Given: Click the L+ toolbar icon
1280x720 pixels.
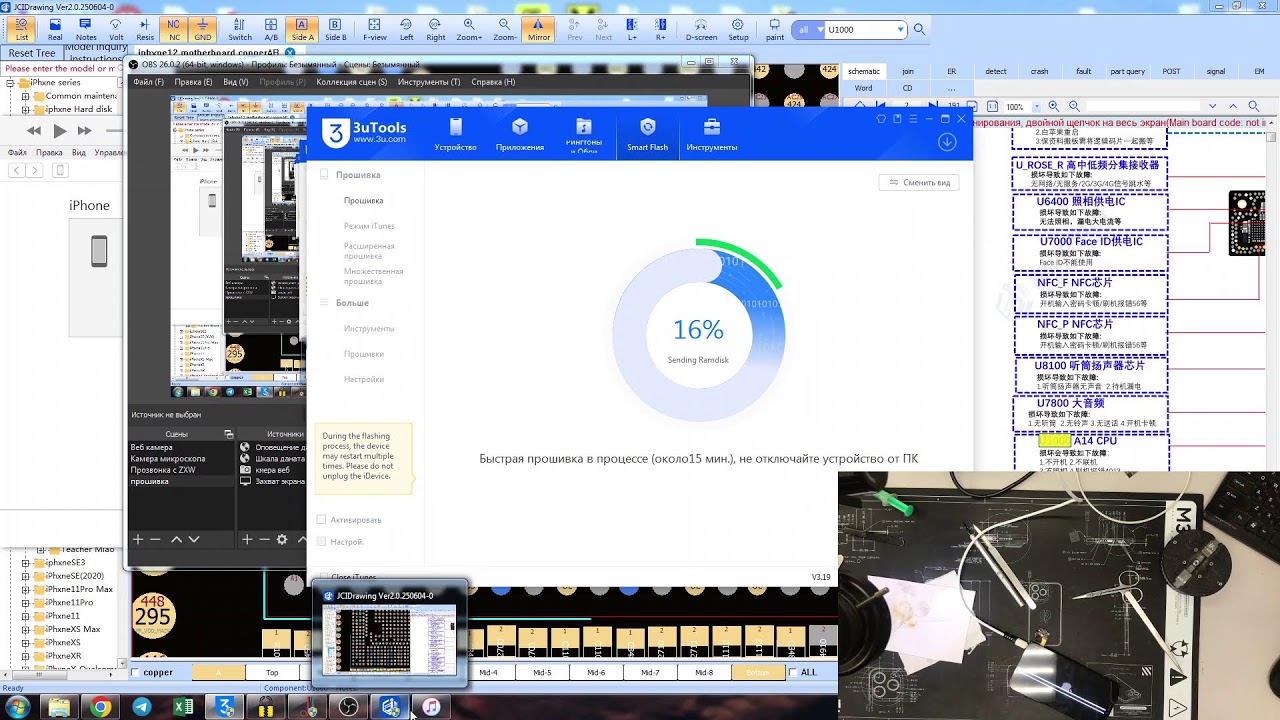Looking at the screenshot, I should coord(632,29).
